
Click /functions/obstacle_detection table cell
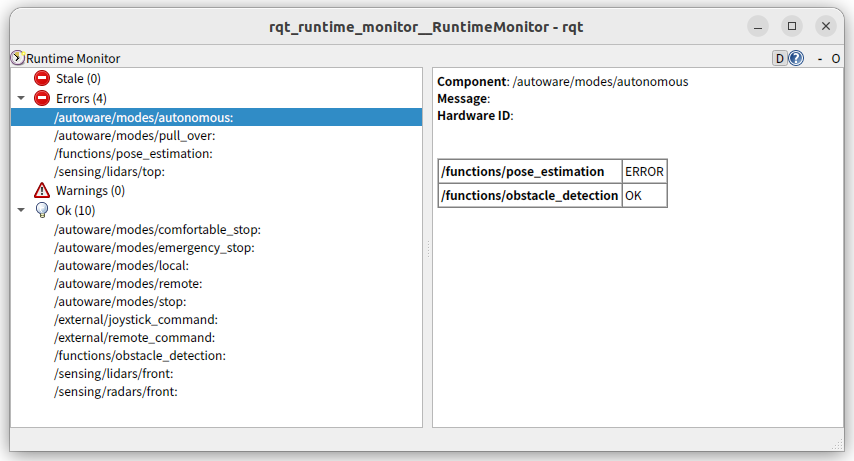point(530,196)
